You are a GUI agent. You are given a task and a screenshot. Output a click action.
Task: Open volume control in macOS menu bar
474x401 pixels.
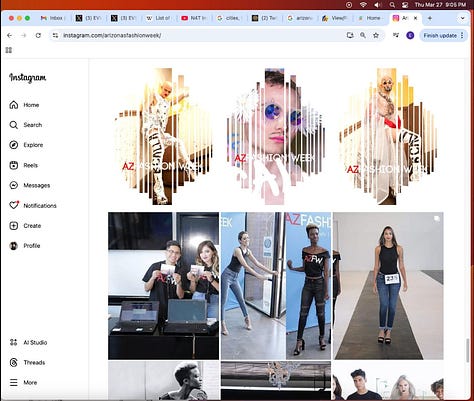(378, 5)
